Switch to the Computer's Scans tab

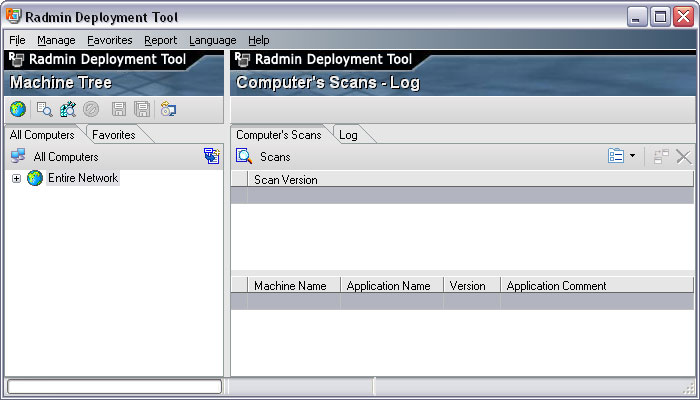[x=279, y=135]
